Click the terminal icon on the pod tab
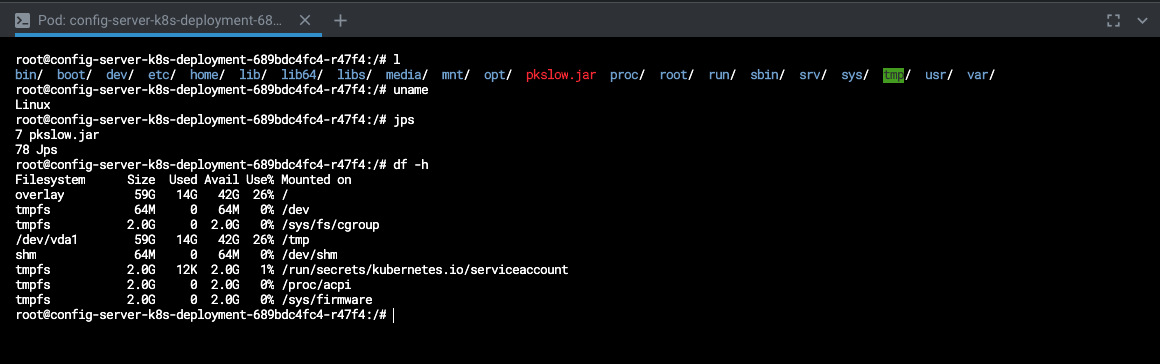The image size is (1160, 364). [x=23, y=21]
